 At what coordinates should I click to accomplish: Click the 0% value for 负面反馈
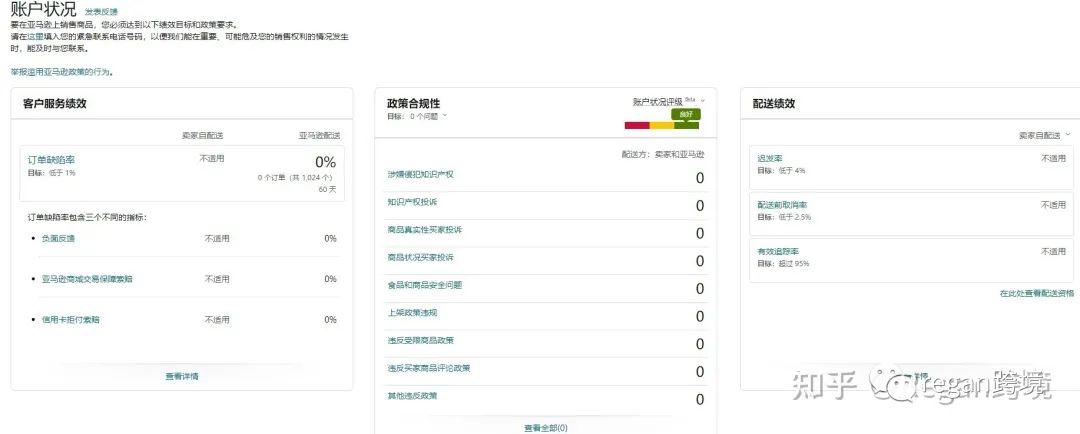coord(331,238)
